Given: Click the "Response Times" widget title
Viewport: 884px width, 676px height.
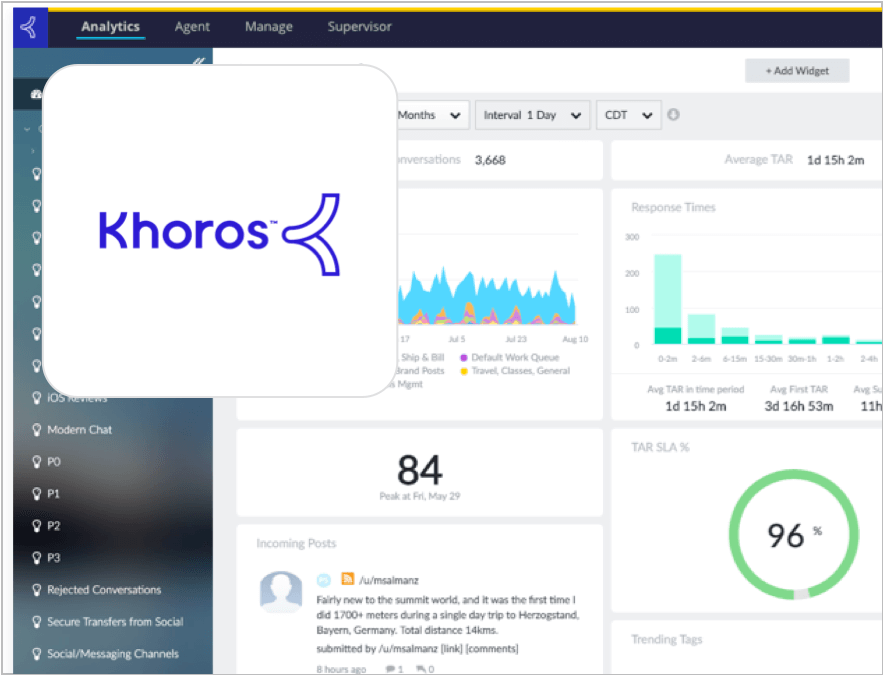Looking at the screenshot, I should pos(674,207).
